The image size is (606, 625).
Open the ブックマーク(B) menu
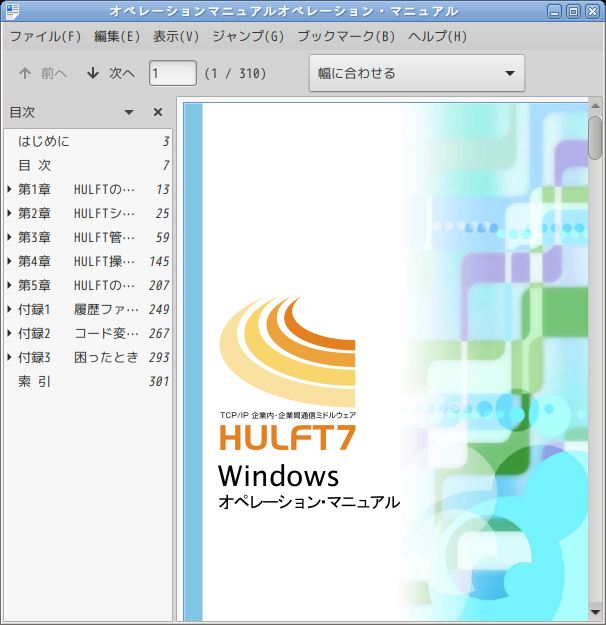[346, 37]
